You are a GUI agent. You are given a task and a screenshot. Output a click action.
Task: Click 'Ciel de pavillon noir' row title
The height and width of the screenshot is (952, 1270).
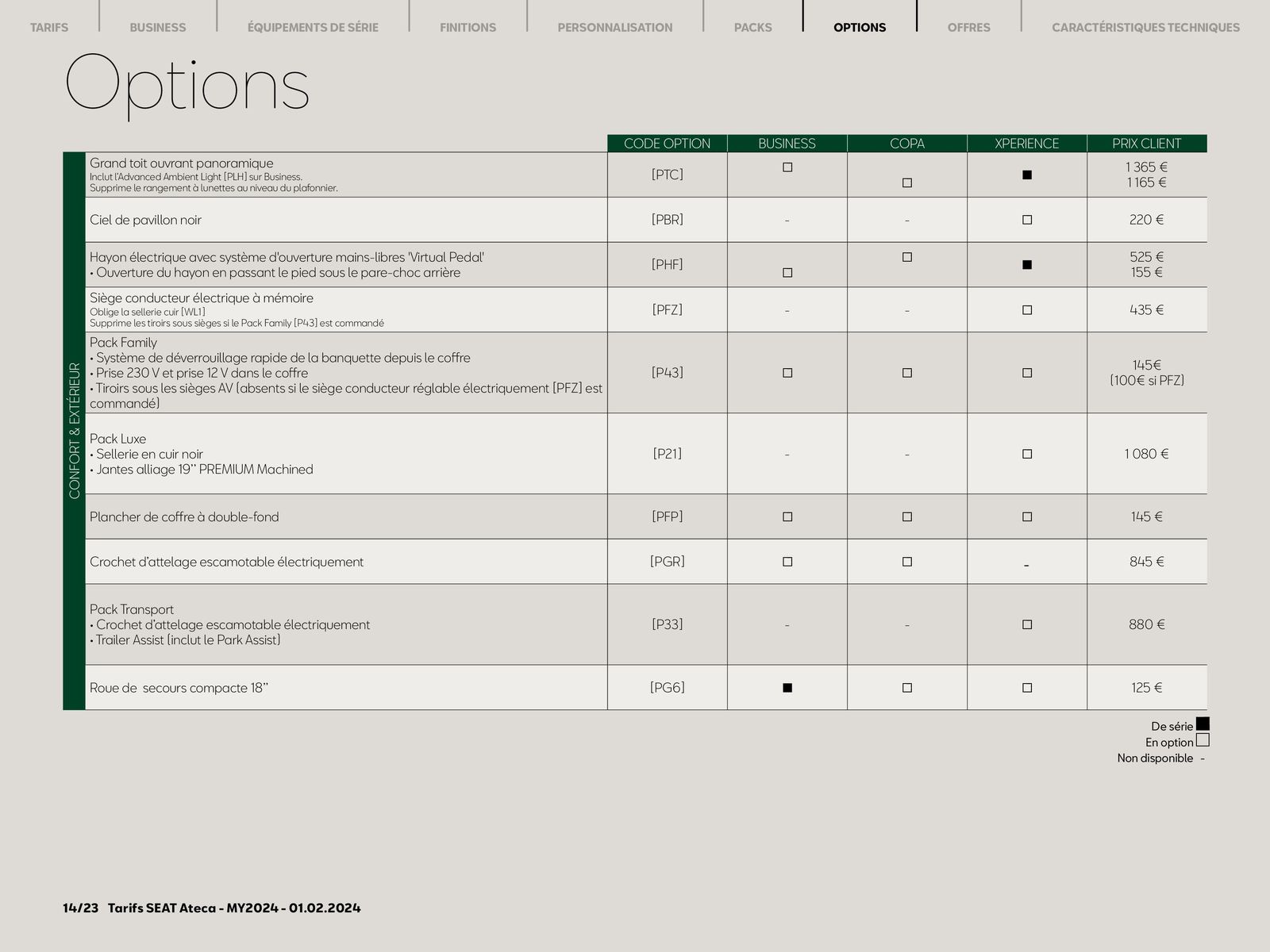tap(145, 220)
